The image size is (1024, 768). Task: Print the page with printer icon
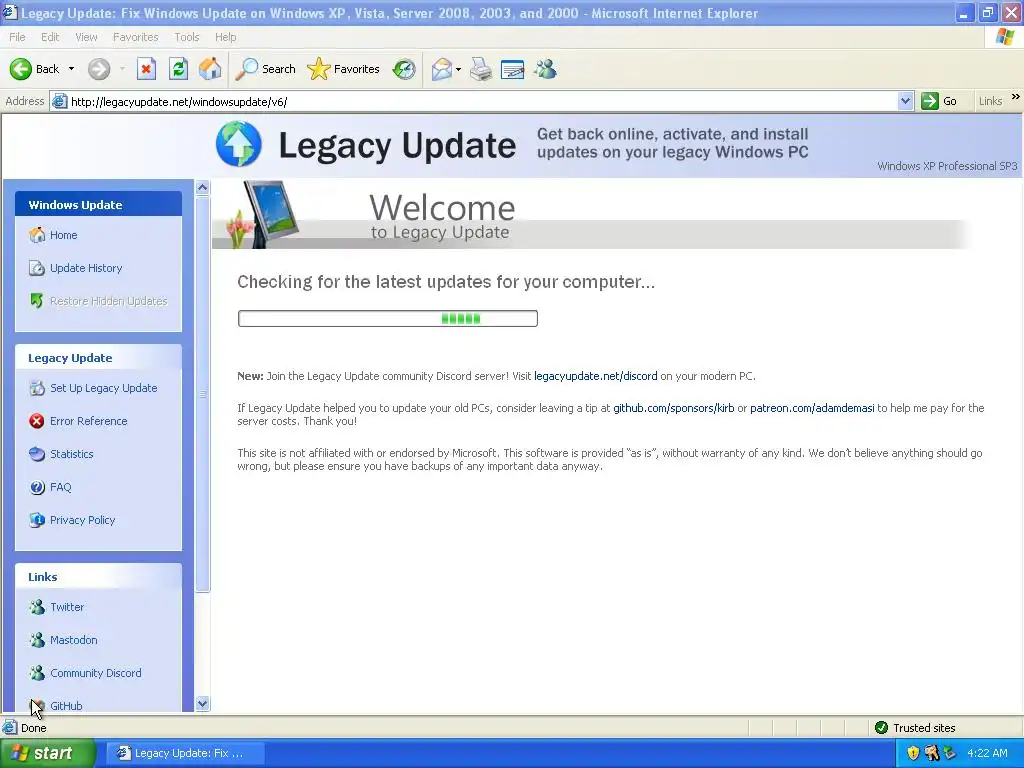tap(481, 69)
